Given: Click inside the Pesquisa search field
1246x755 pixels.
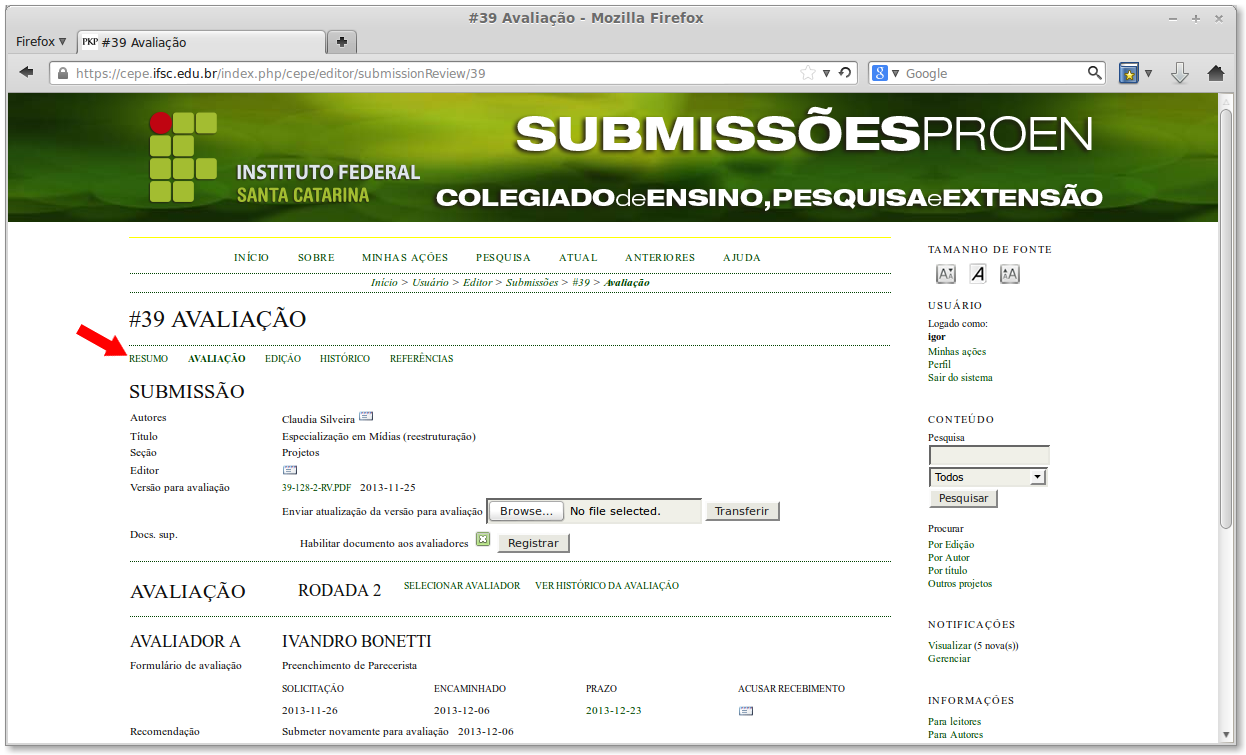Looking at the screenshot, I should (988, 455).
